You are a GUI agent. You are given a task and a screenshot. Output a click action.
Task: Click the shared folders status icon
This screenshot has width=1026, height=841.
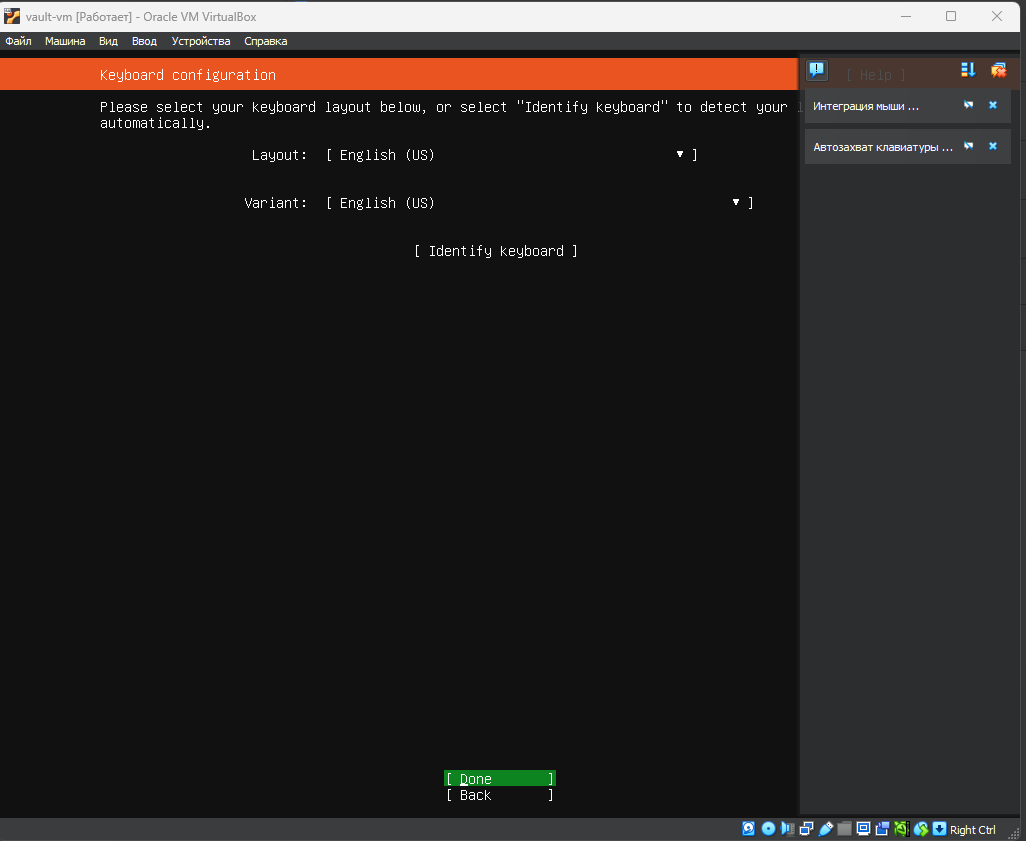point(845,829)
